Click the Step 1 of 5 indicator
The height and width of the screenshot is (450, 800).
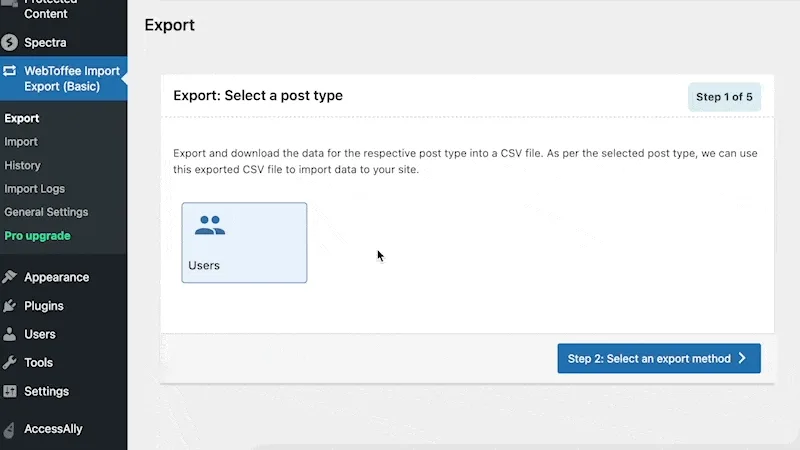tap(724, 97)
